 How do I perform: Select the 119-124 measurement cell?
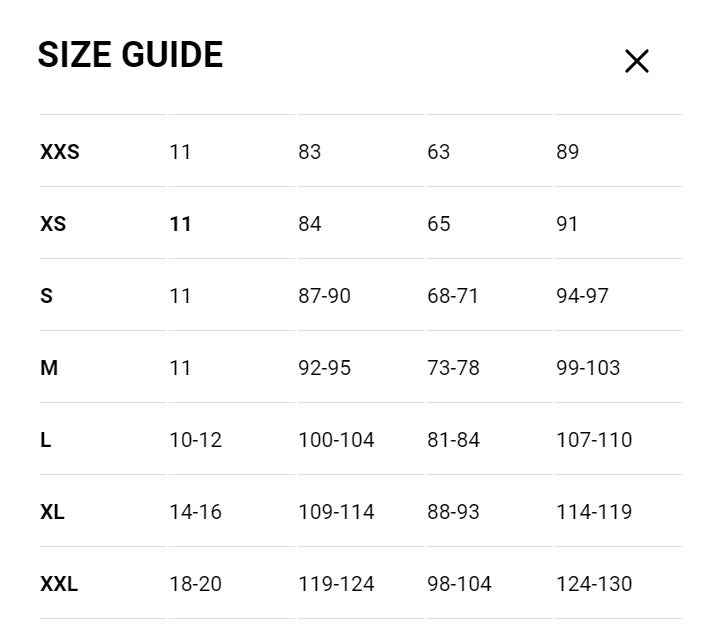[x=336, y=585]
